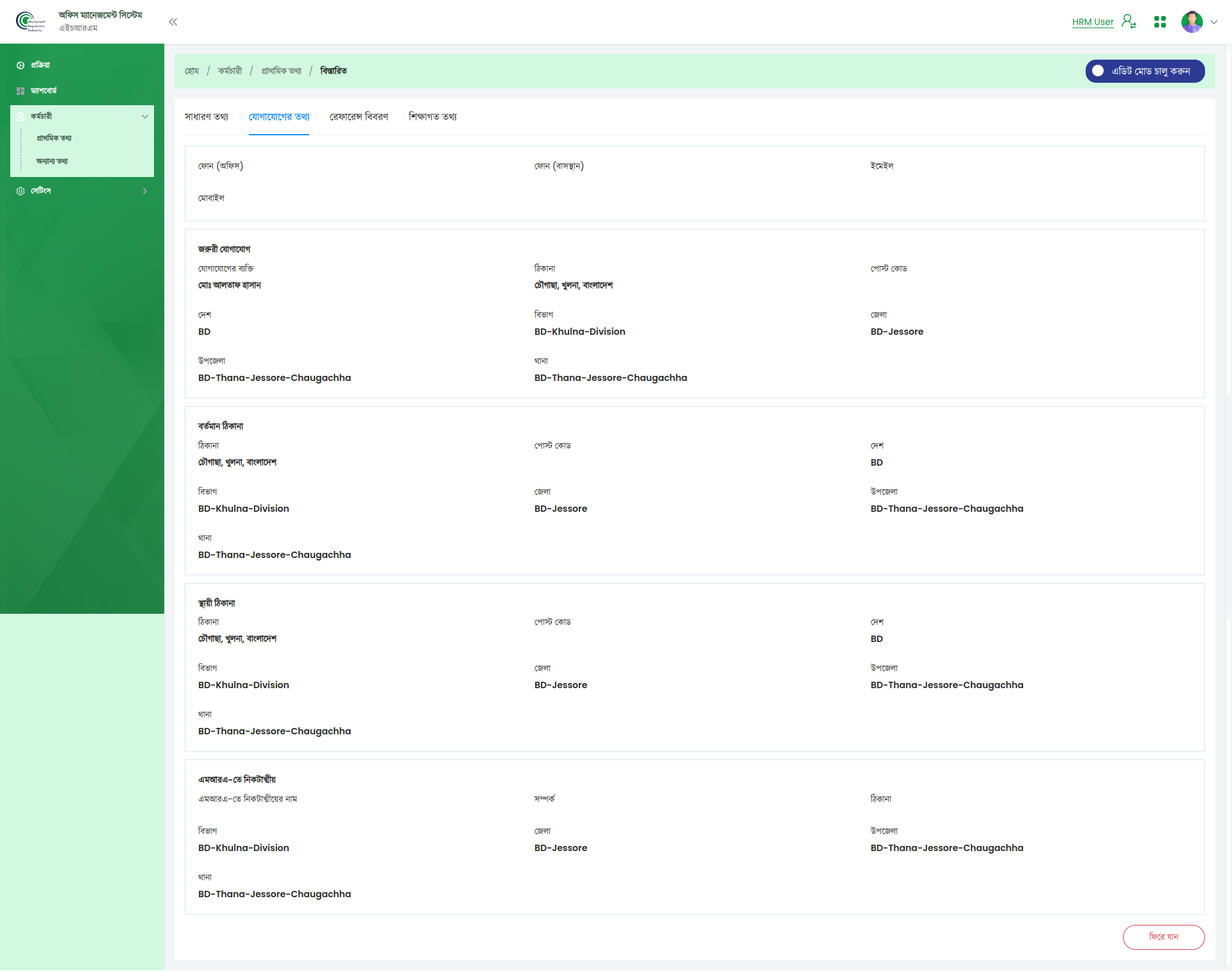Switch to the যোগাযোগের তথ্য tab
Viewport: 1232px width, 971px height.
[x=279, y=117]
